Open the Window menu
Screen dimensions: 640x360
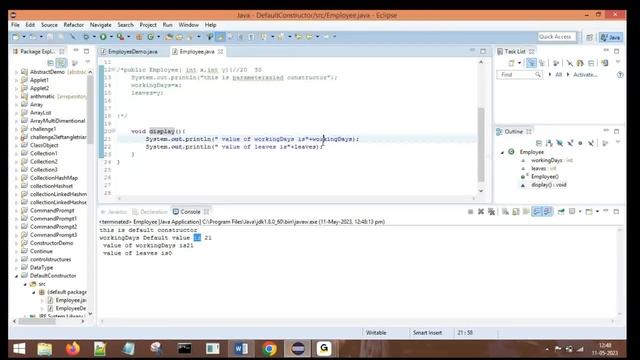tap(189, 25)
